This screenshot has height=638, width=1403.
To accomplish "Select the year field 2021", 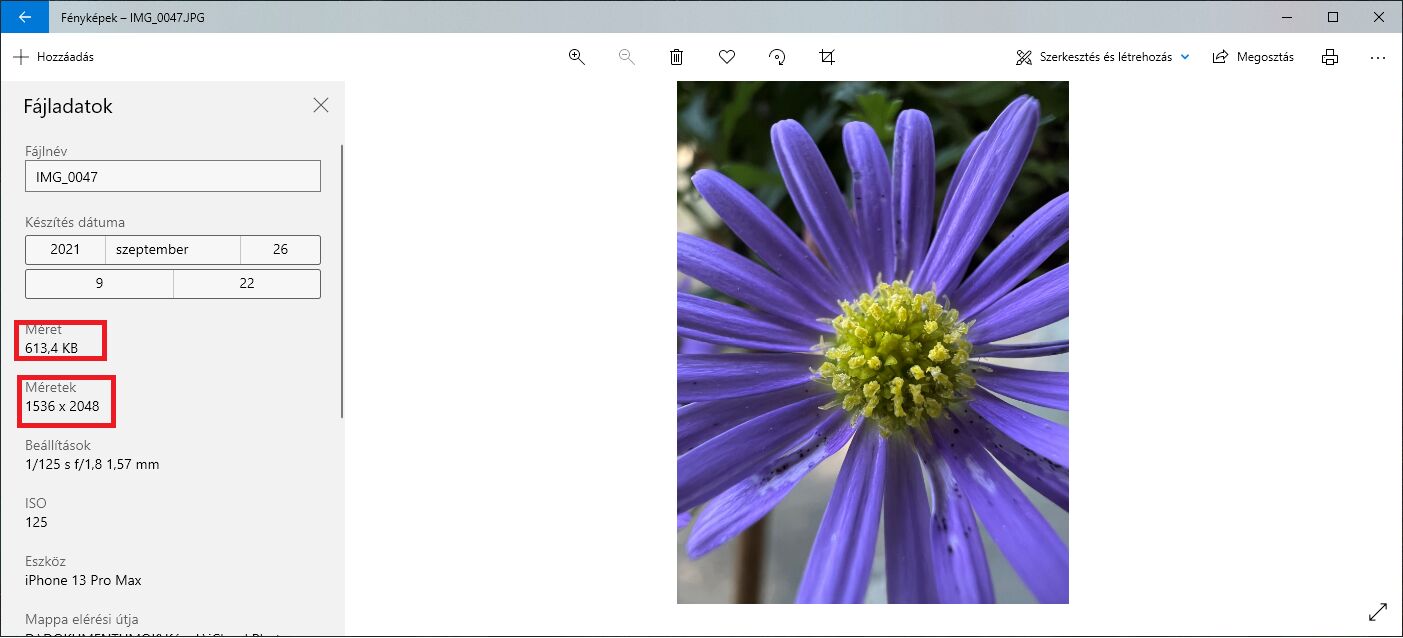I will point(65,250).
